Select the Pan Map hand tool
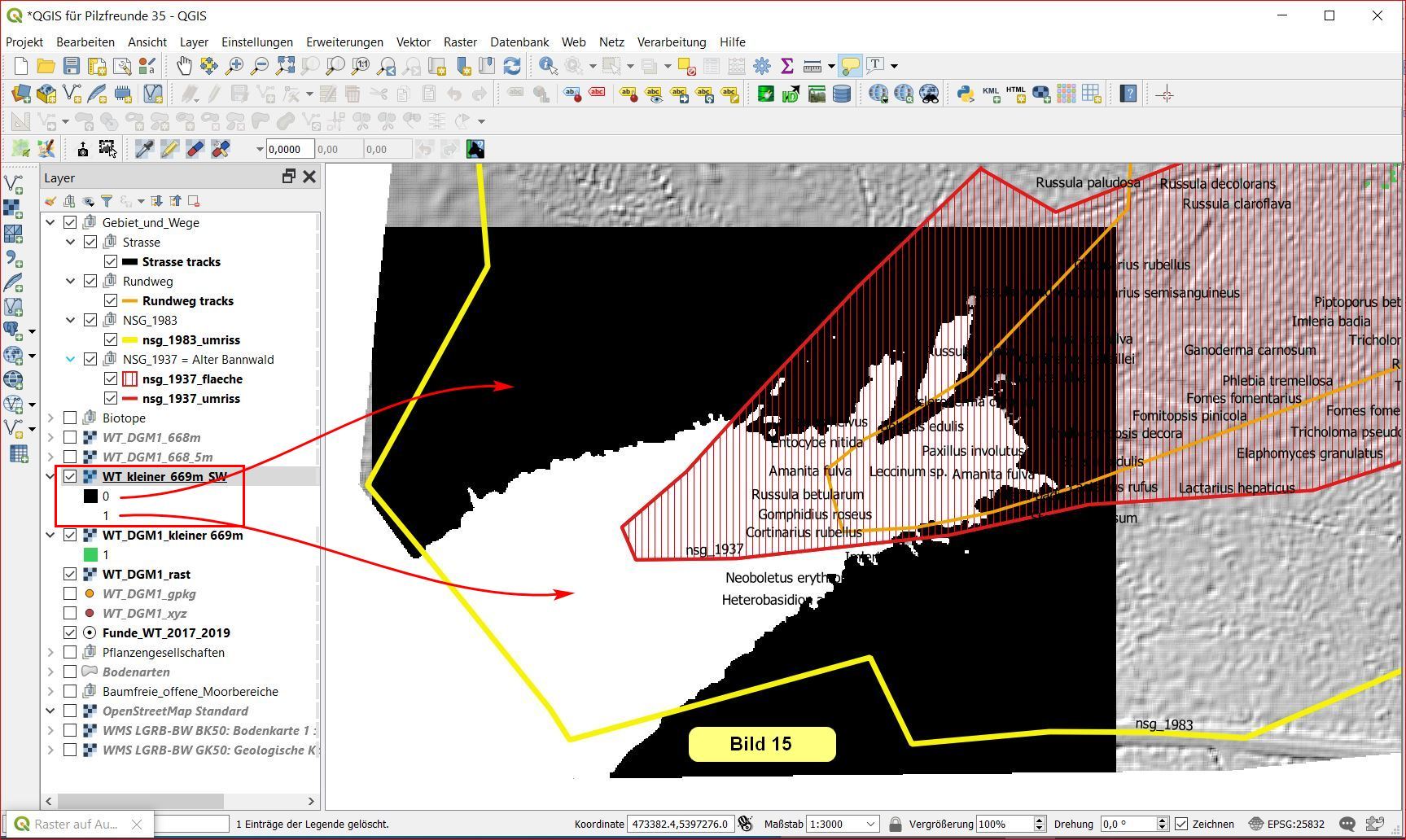Viewport: 1406px width, 840px height. tap(184, 66)
